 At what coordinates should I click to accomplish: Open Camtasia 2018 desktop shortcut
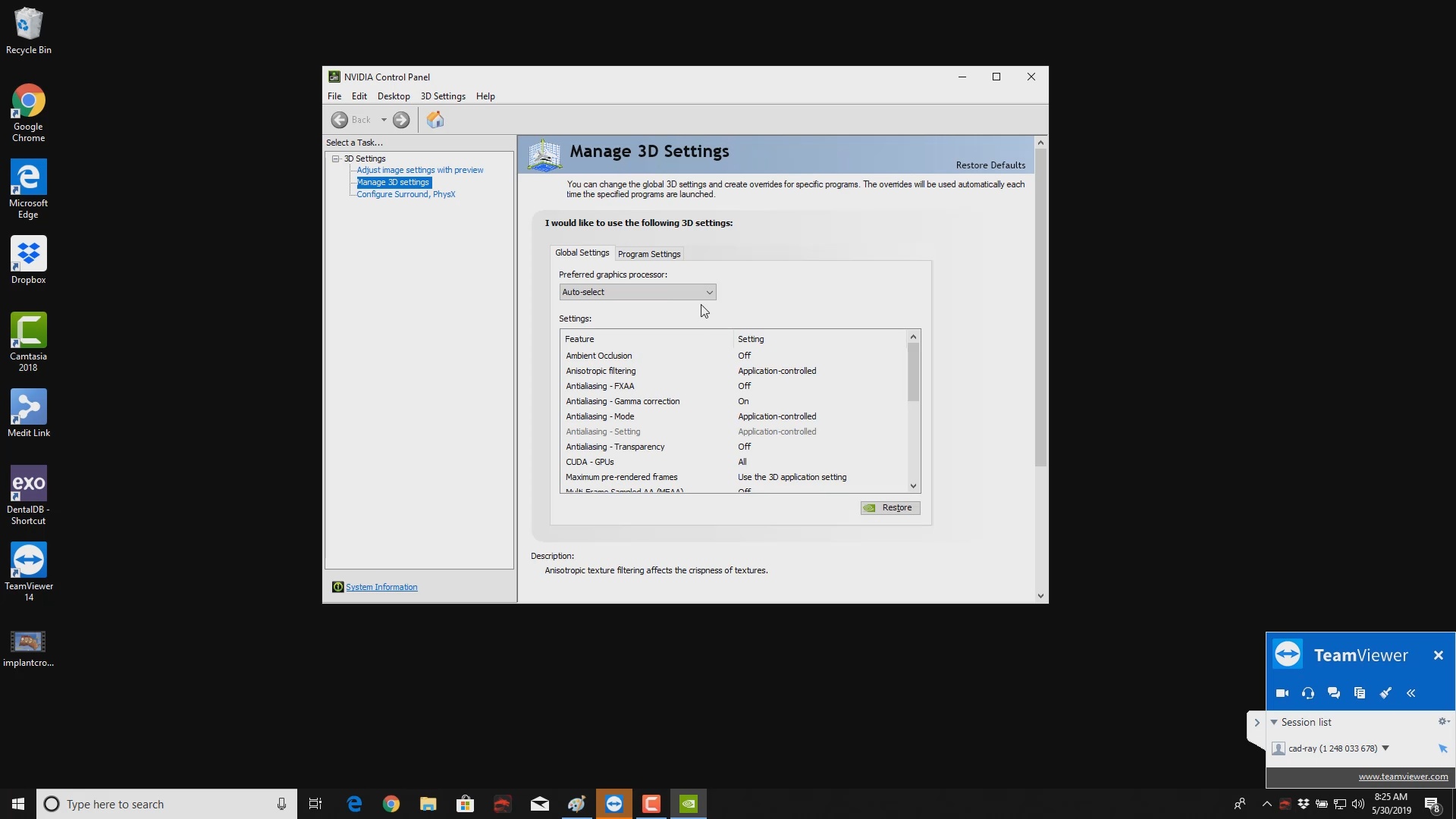[28, 343]
